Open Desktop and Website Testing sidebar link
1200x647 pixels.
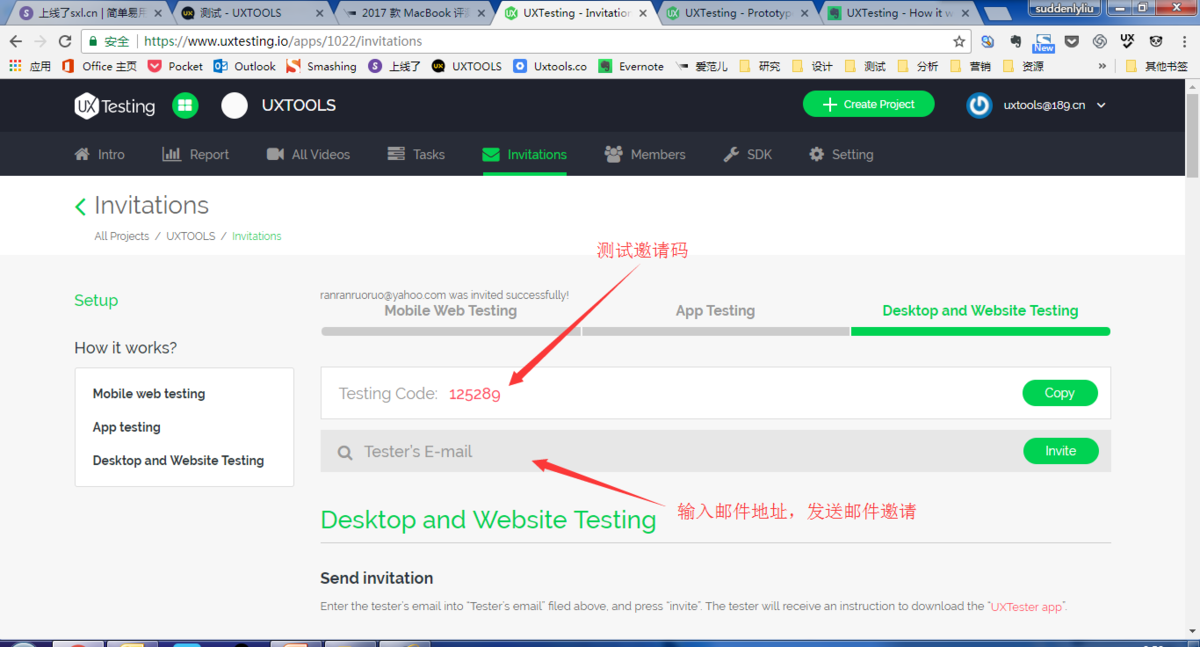click(178, 460)
